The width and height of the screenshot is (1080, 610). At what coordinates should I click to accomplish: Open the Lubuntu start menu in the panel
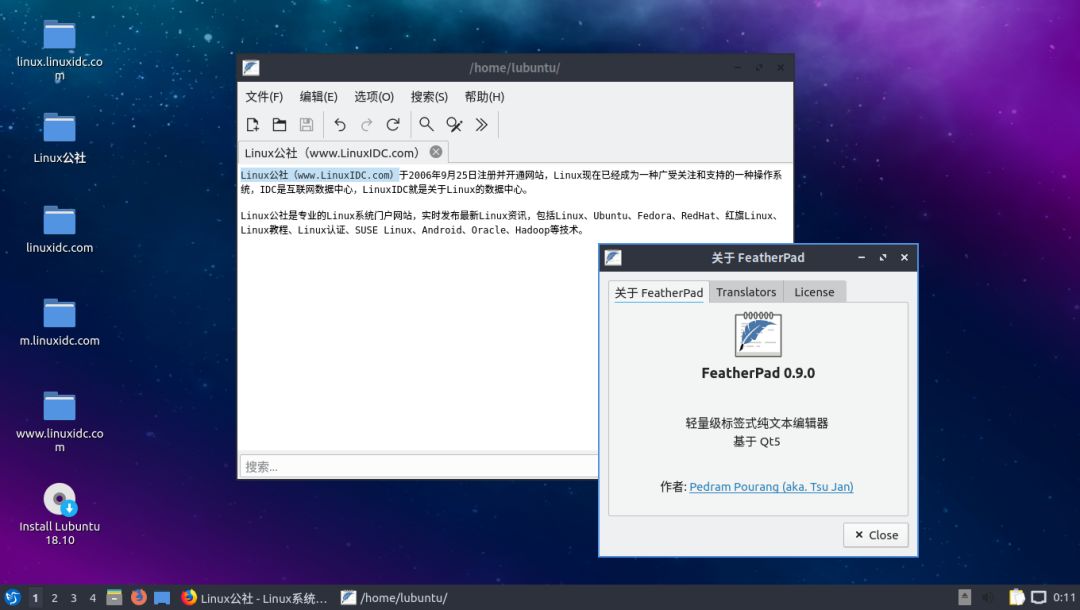point(12,598)
